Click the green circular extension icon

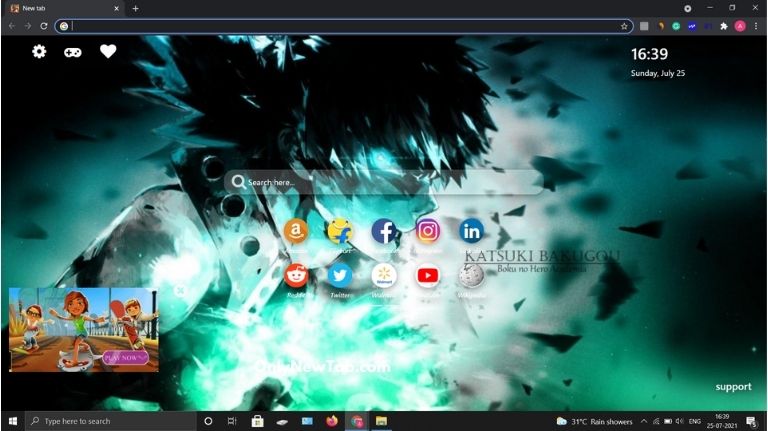tap(676, 26)
